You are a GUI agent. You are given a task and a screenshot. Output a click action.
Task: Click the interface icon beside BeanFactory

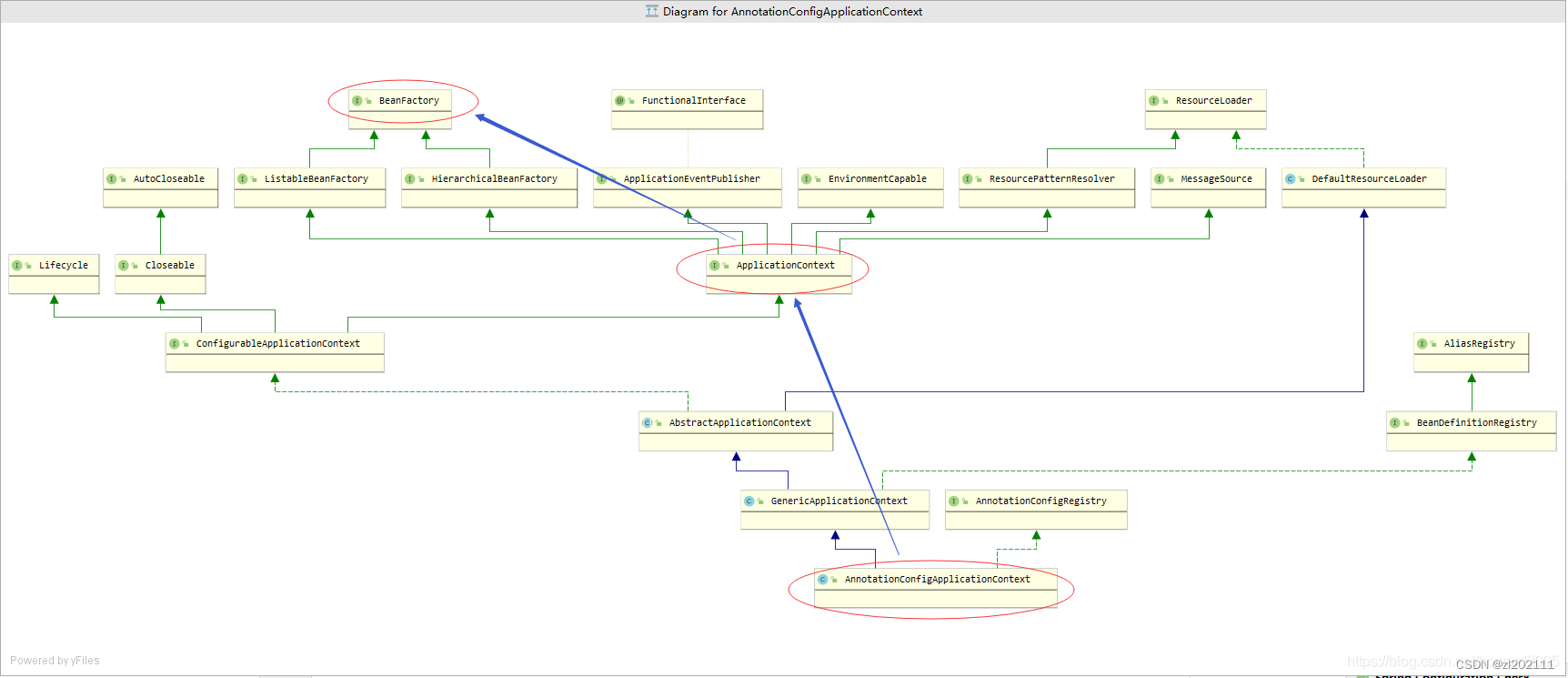pos(357,101)
